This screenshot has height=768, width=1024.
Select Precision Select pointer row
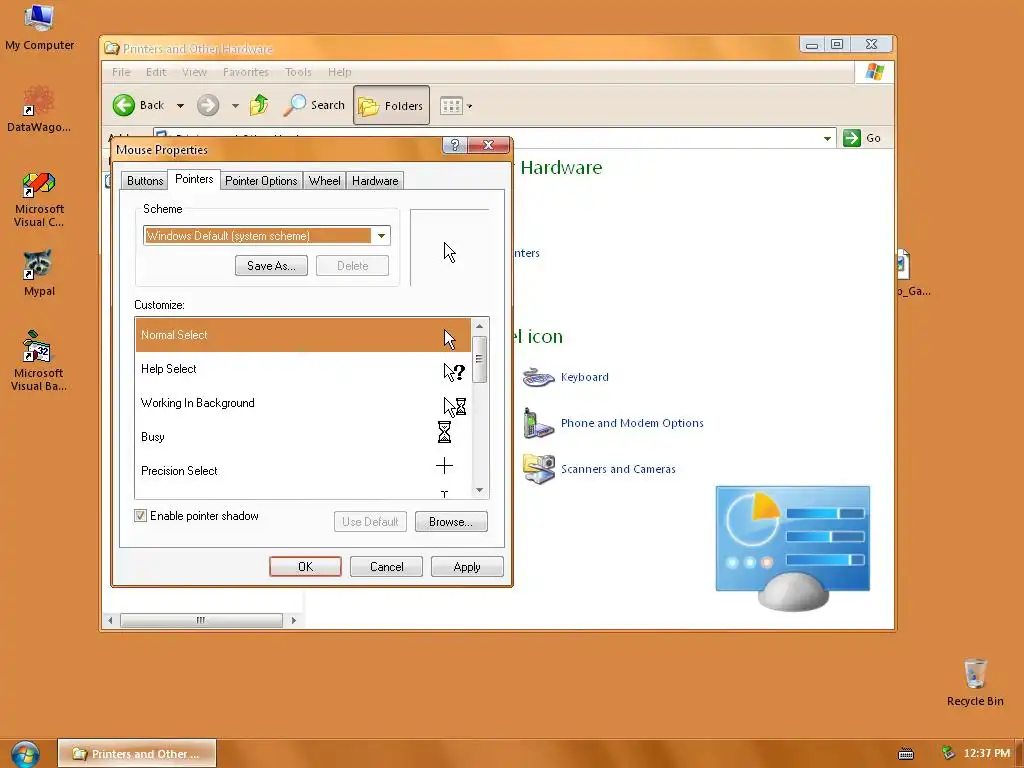coord(303,471)
